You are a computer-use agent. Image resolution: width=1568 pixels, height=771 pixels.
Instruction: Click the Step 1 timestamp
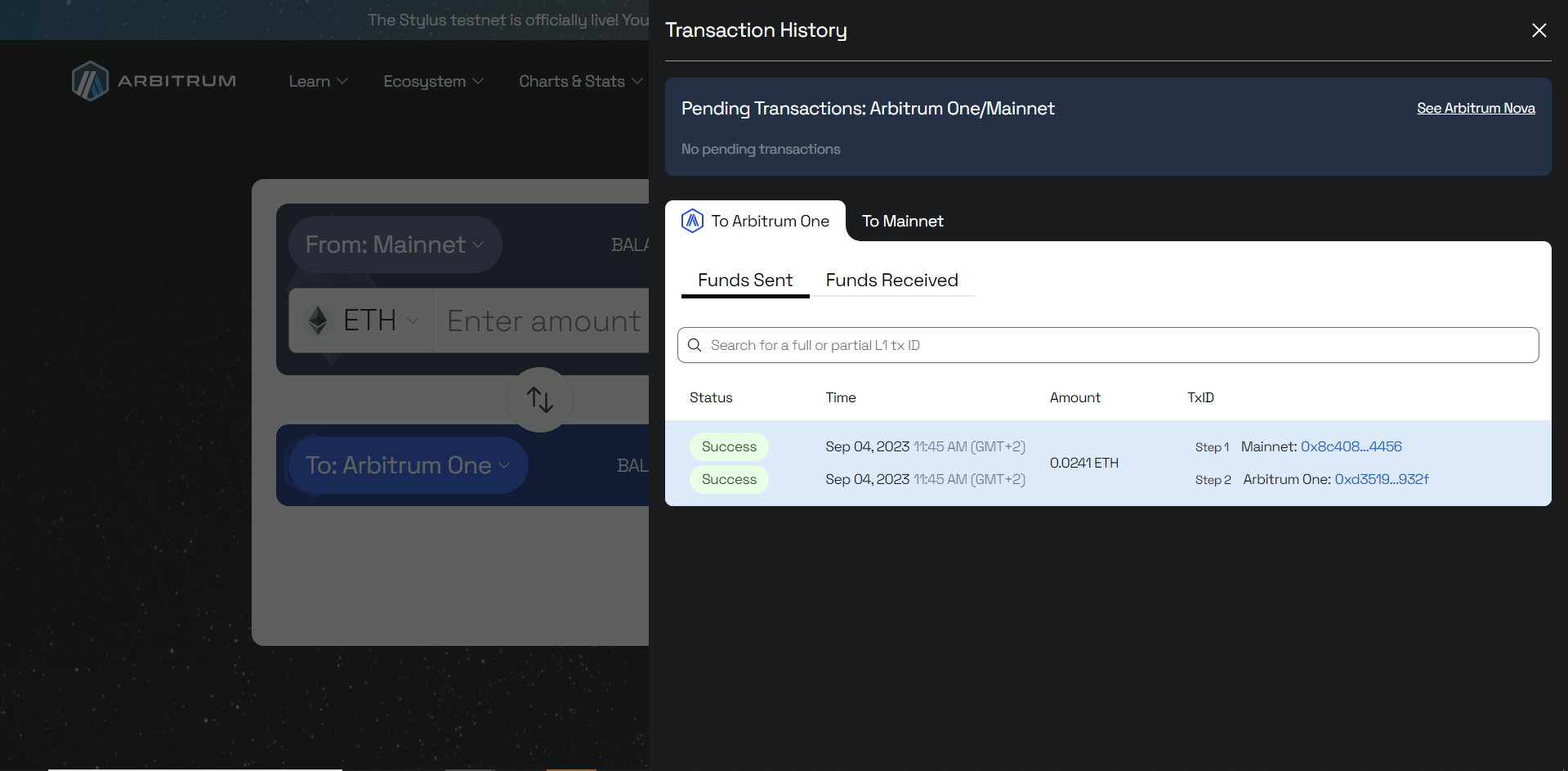tap(925, 446)
